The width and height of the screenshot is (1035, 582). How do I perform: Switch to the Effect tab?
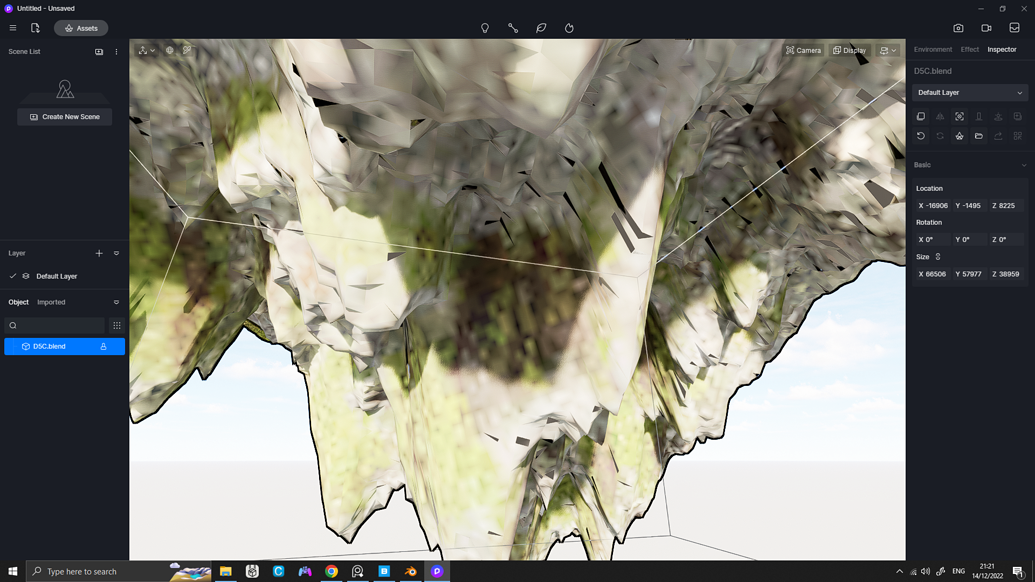click(969, 48)
